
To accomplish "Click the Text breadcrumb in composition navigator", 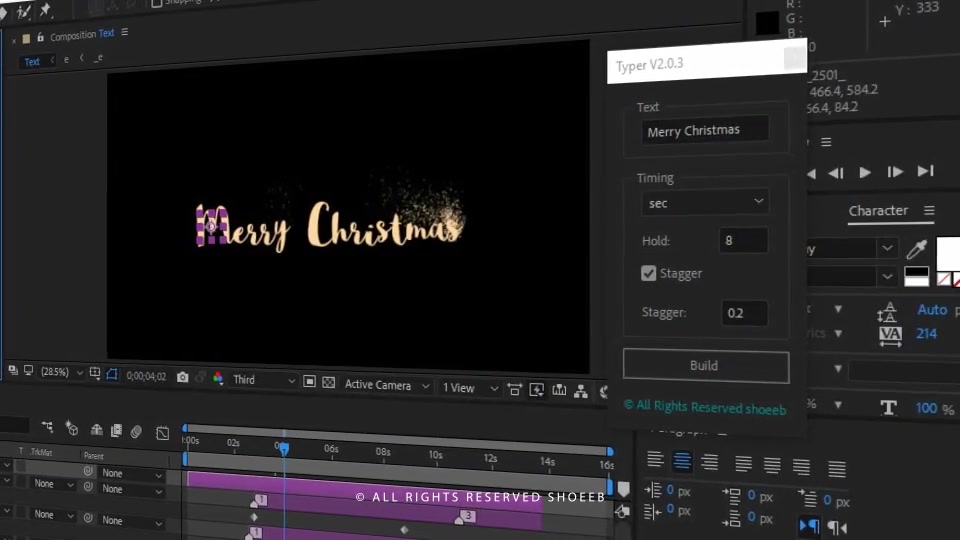I will click(32, 61).
